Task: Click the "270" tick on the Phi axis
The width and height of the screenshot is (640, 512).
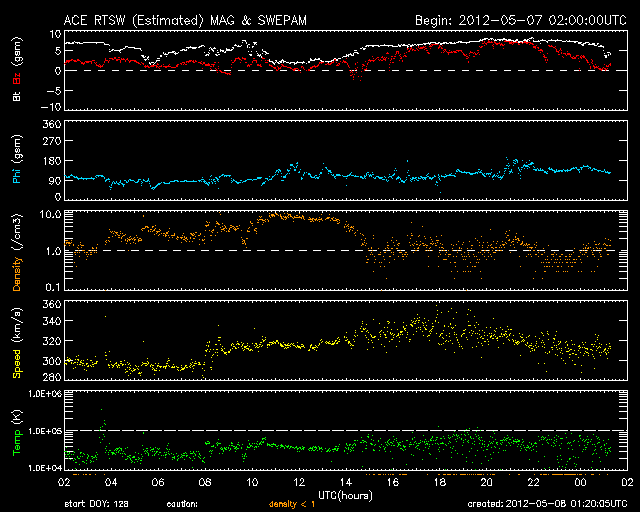Action: 52,141
